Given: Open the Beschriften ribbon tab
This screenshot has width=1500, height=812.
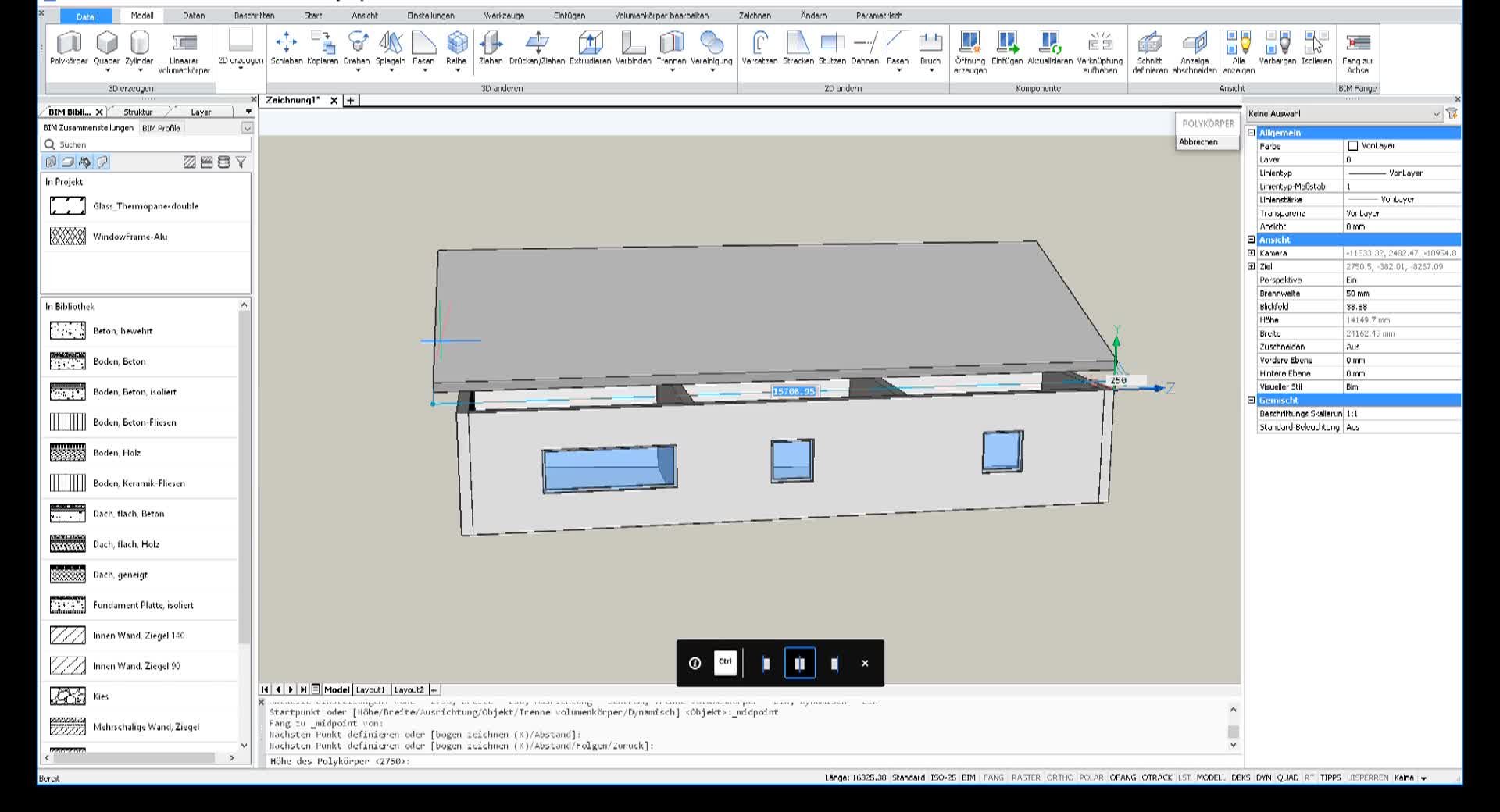Looking at the screenshot, I should coord(254,16).
